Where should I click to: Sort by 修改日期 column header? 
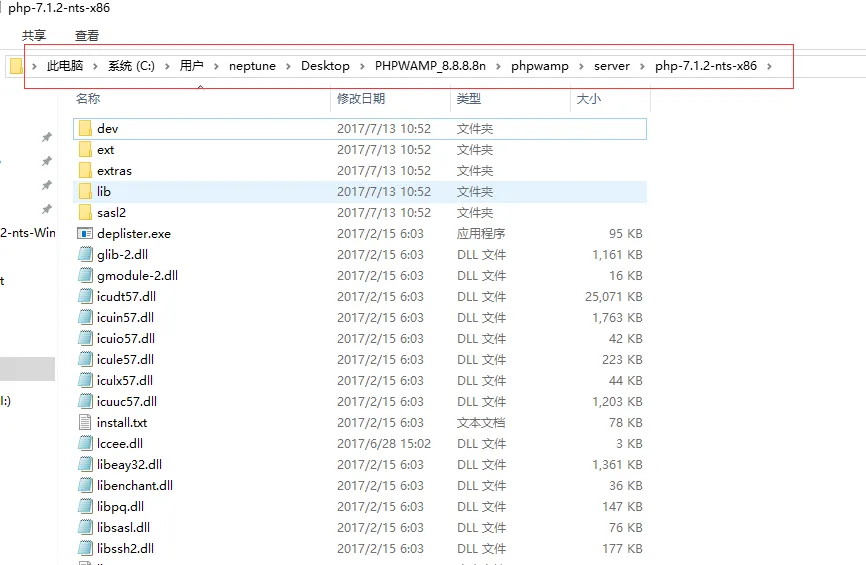click(x=361, y=99)
